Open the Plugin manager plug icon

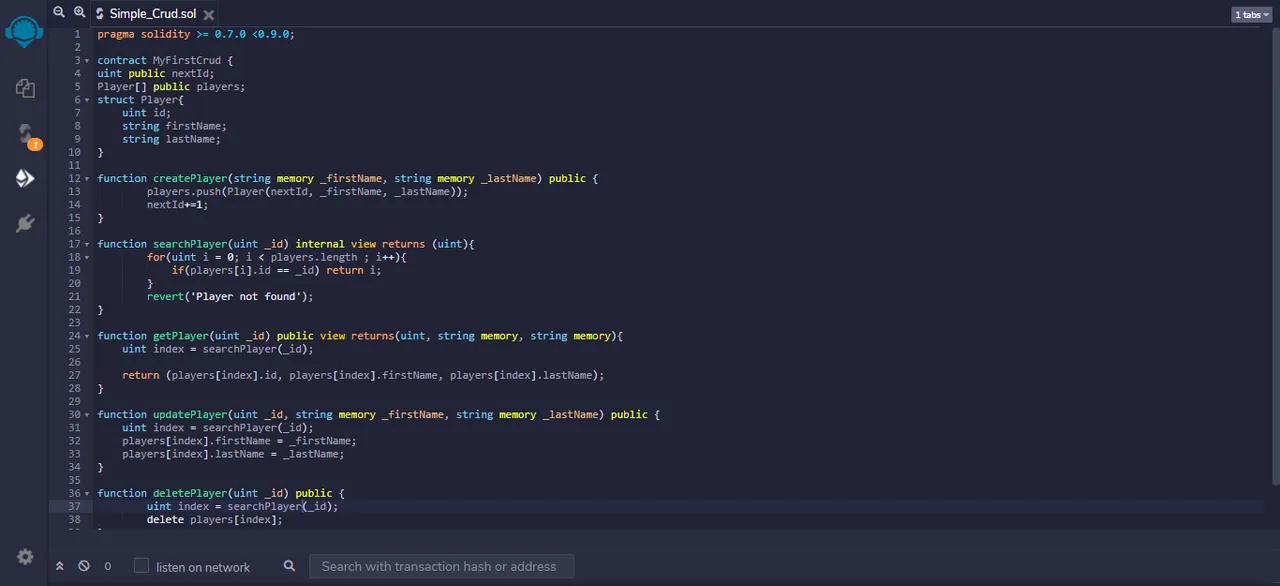[x=25, y=223]
